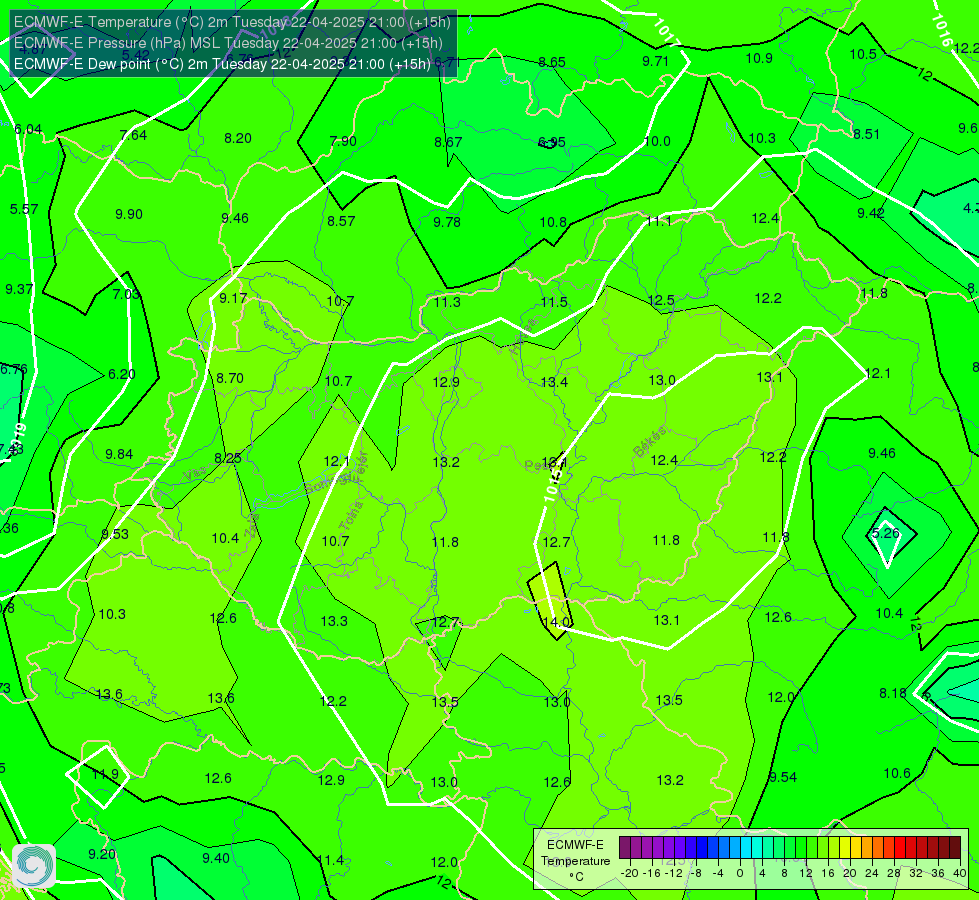Click the dark red legend swatch above 40
This screenshot has height=900, width=979.
955,848
